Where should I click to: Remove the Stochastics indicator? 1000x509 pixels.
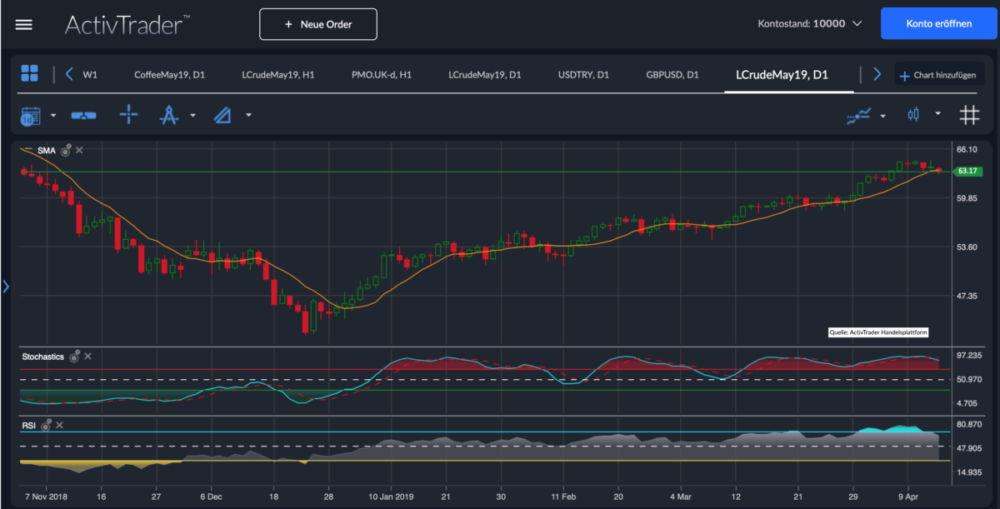(88, 356)
